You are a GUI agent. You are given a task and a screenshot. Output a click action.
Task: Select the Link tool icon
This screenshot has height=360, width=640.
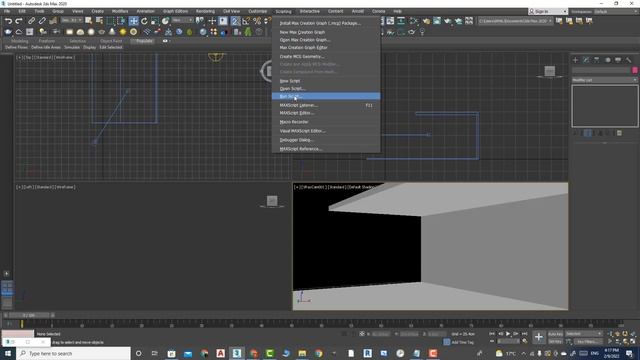coord(31,21)
